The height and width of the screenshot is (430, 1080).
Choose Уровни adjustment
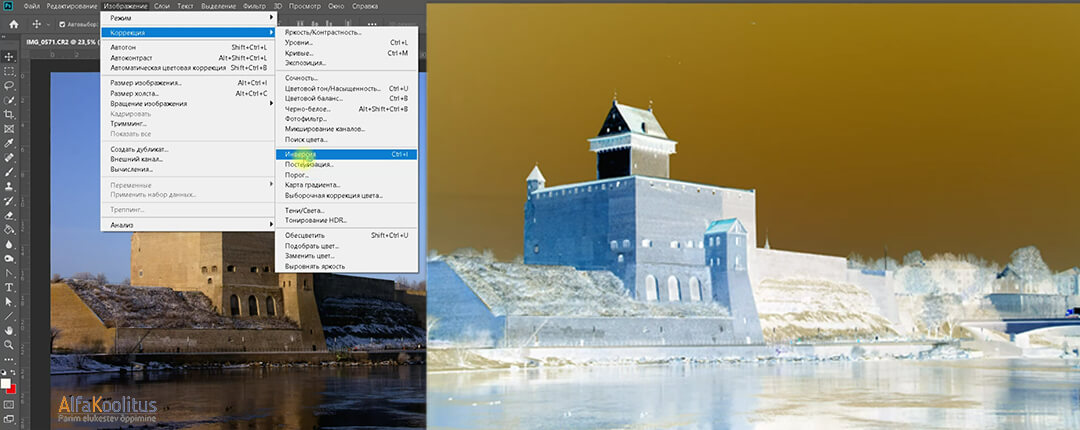coord(346,43)
